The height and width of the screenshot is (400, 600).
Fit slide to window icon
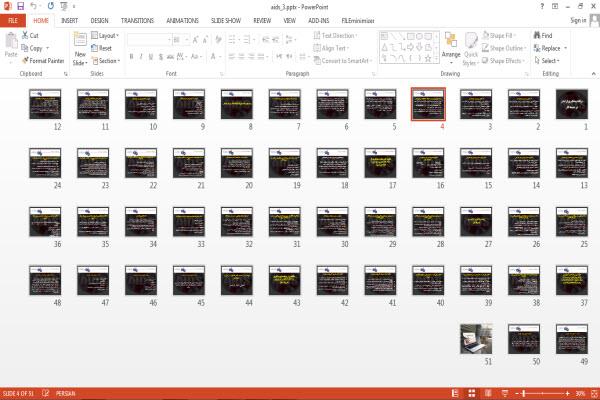point(594,393)
